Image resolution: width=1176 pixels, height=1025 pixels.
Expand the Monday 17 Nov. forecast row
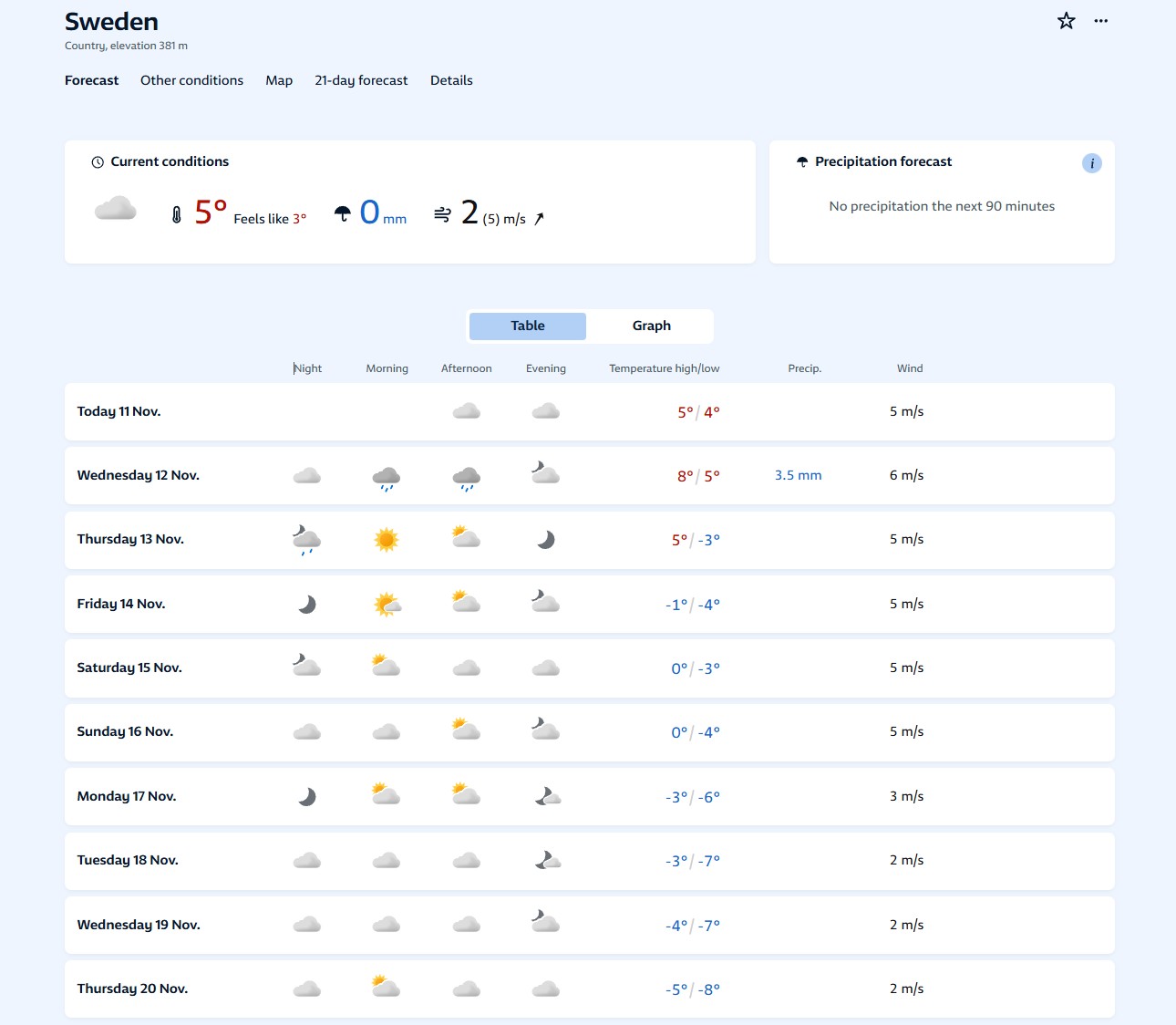(x=590, y=797)
